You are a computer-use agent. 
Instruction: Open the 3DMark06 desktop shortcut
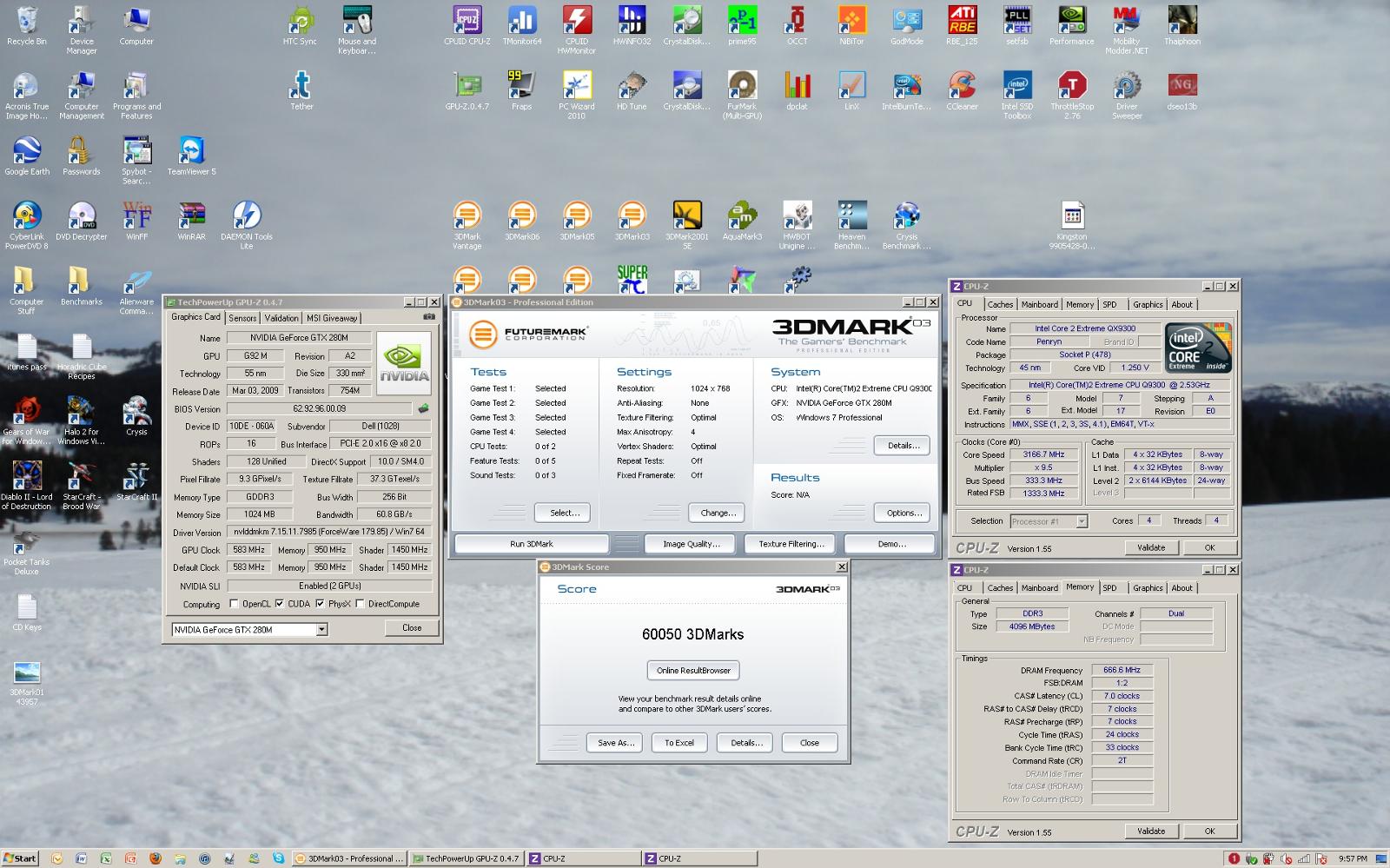(522, 221)
